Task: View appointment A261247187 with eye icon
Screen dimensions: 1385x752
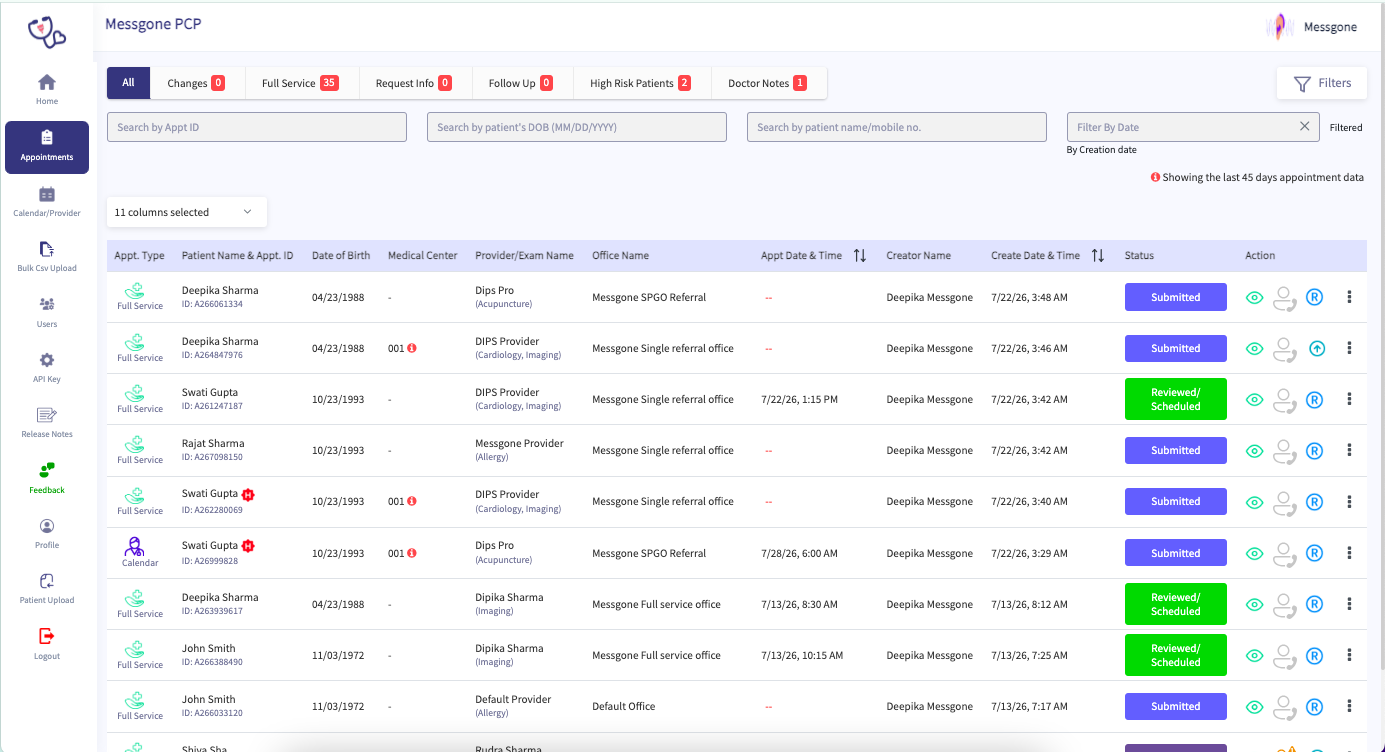Action: [x=1254, y=399]
